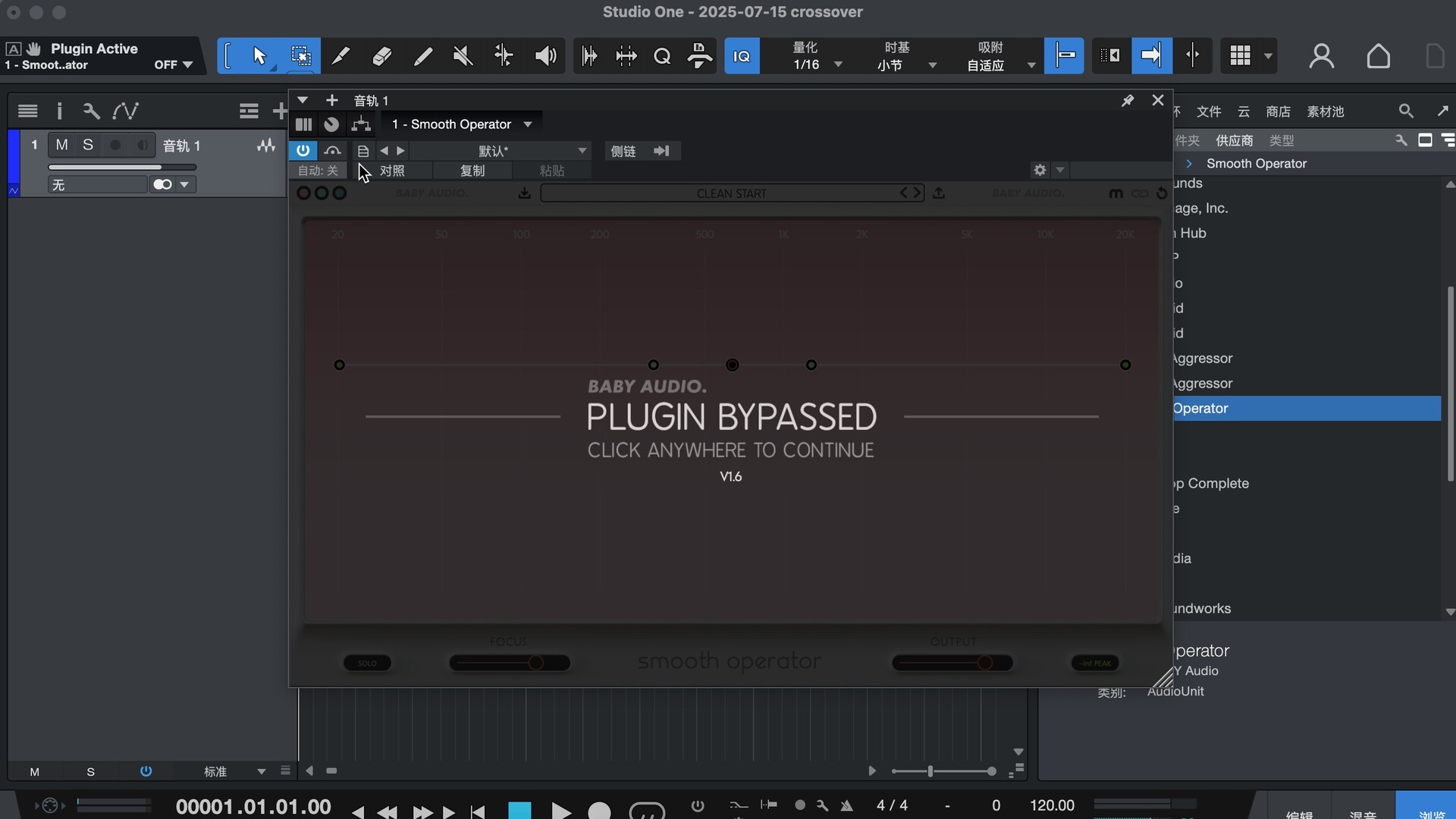Add plugin with plus in plugin header
Viewport: 1456px width, 819px height.
331,100
